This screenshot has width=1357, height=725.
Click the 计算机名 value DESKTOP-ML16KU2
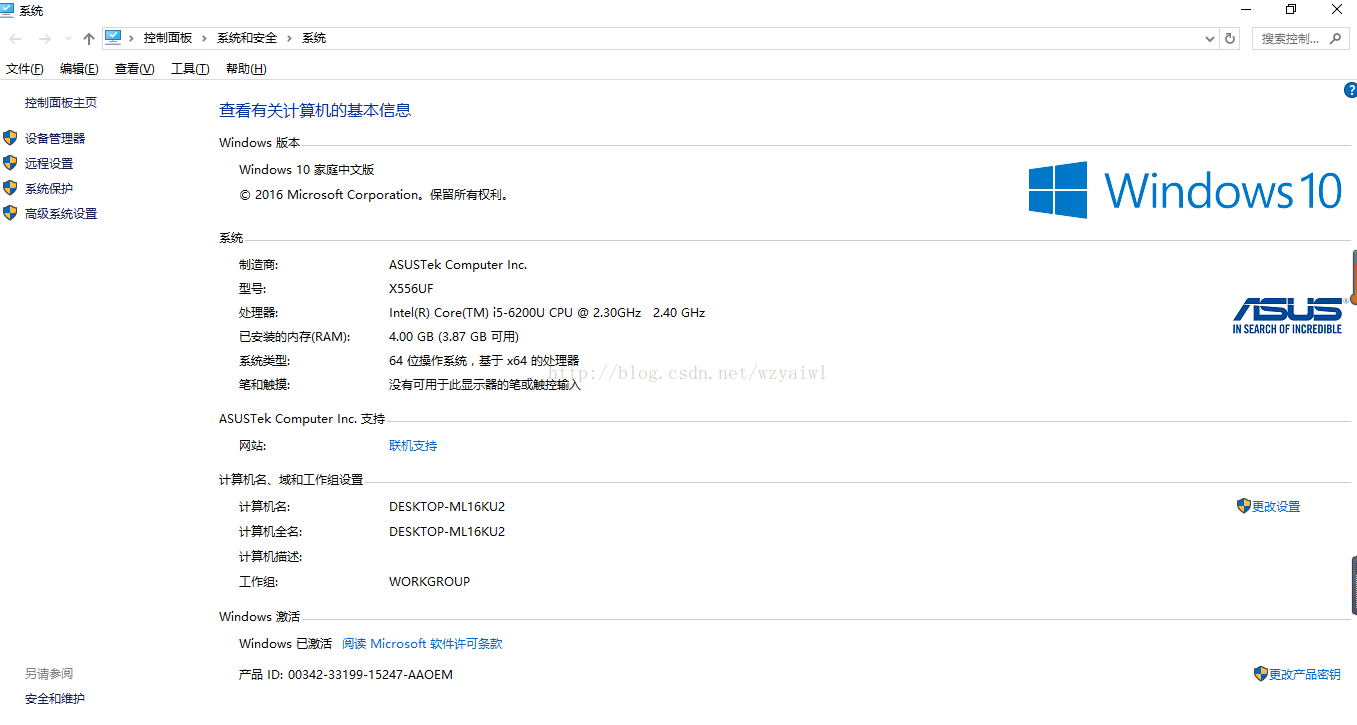pos(447,507)
